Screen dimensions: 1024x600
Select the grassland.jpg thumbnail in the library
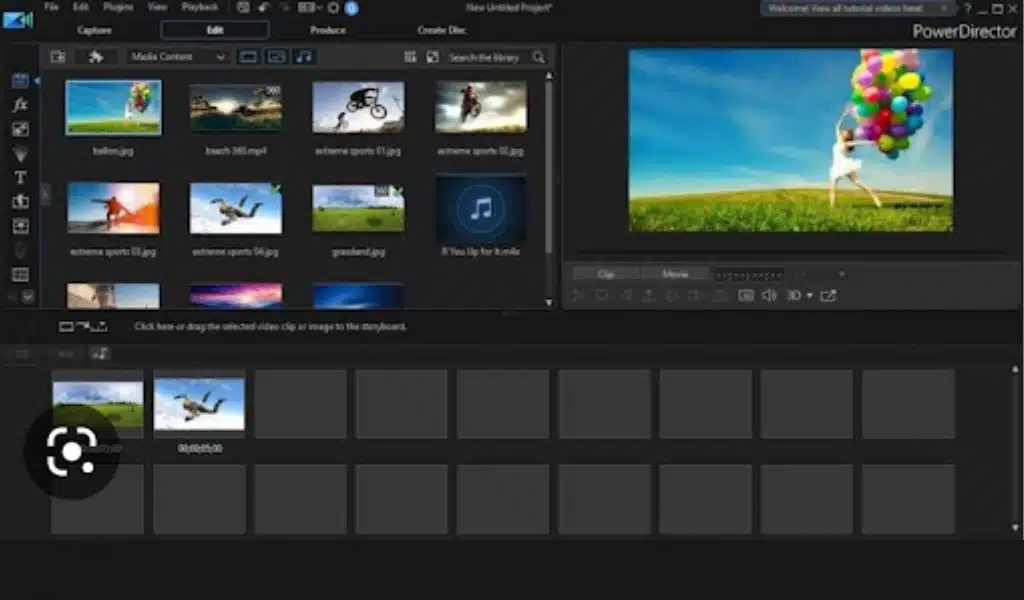(x=359, y=207)
